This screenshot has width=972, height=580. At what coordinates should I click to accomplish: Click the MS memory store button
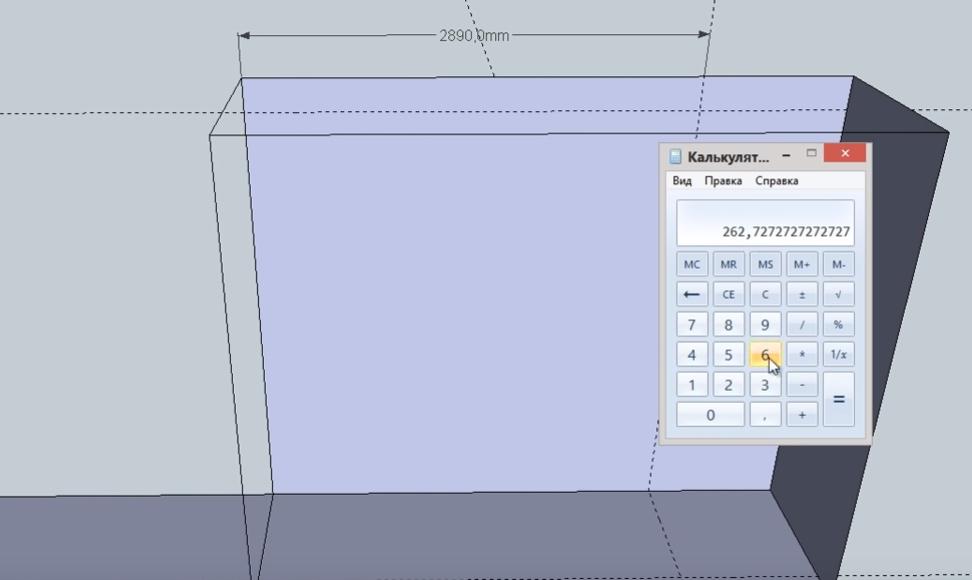tap(765, 264)
